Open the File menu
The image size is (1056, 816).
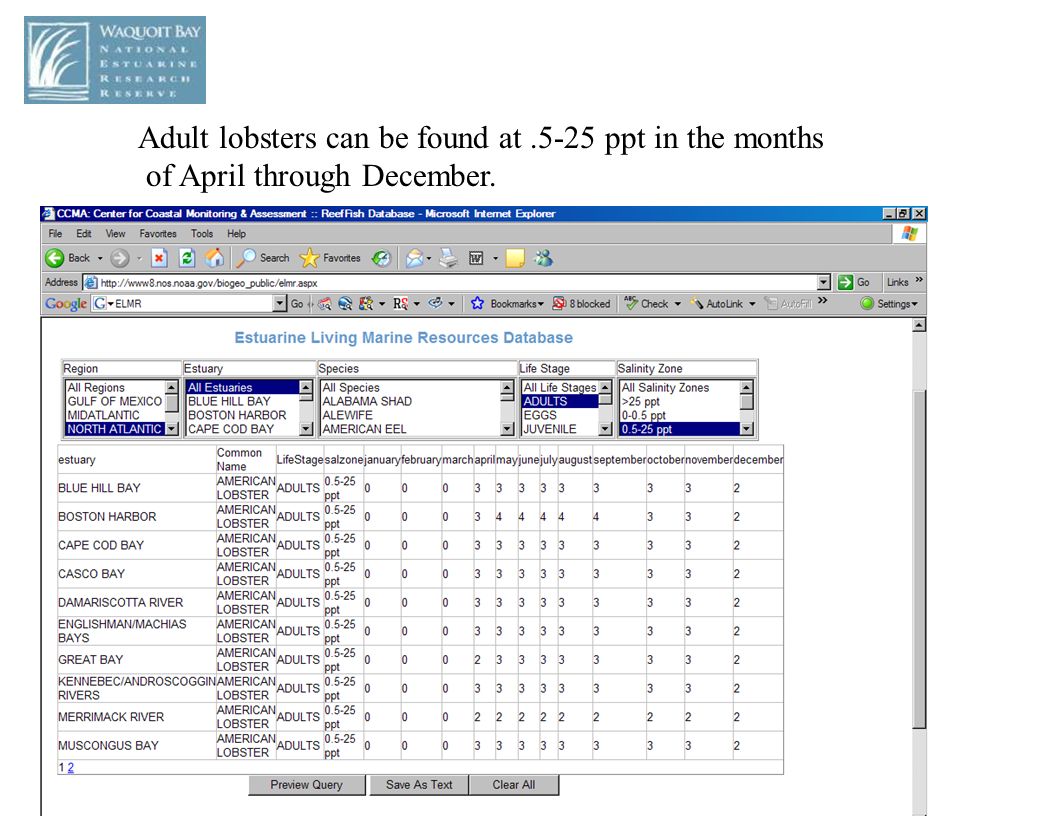pyautogui.click(x=55, y=234)
